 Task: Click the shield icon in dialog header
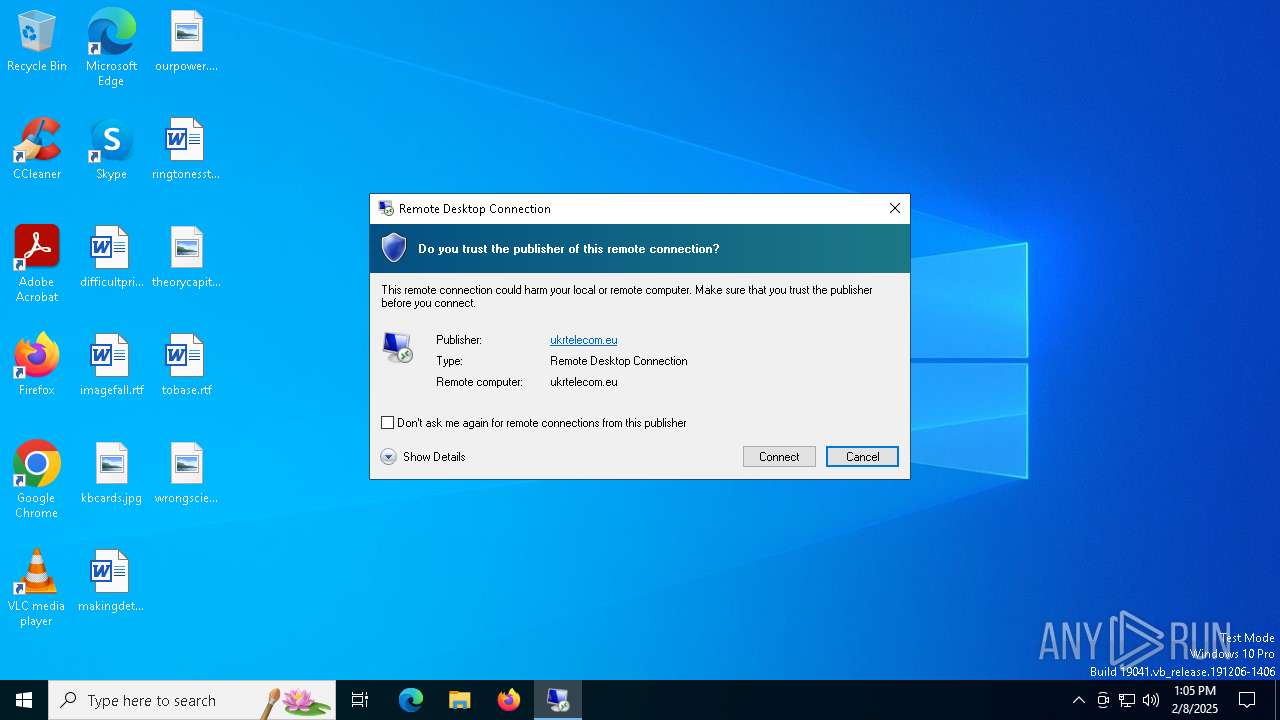[394, 248]
